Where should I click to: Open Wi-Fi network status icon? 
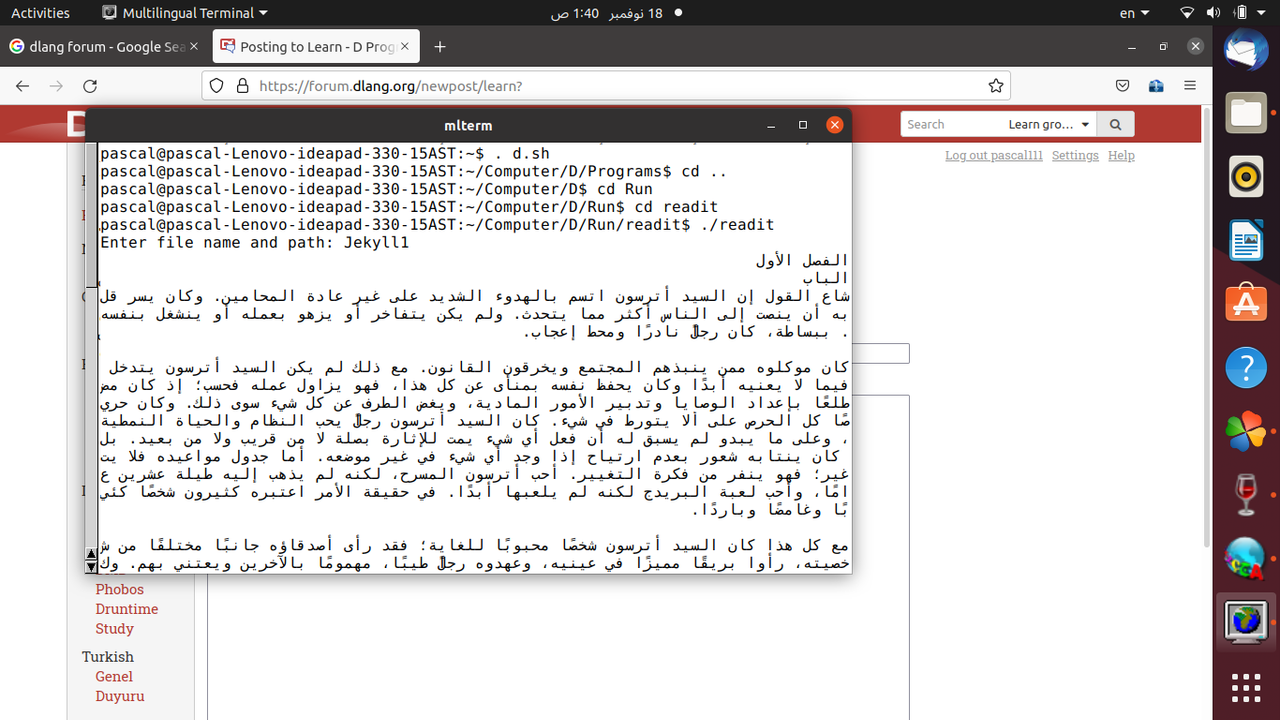point(1187,13)
